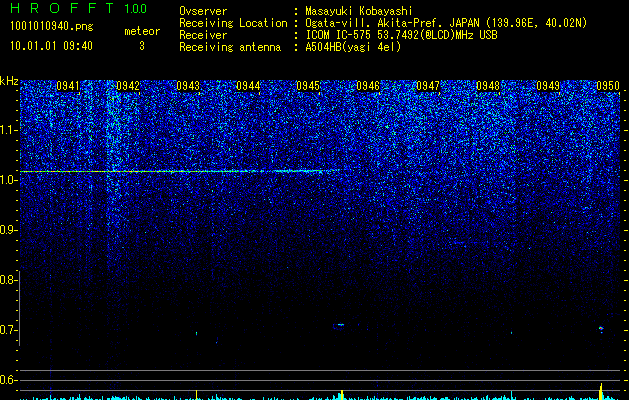629x400 pixels.
Task: Click the kHz axis unit label
Action: coord(9,81)
